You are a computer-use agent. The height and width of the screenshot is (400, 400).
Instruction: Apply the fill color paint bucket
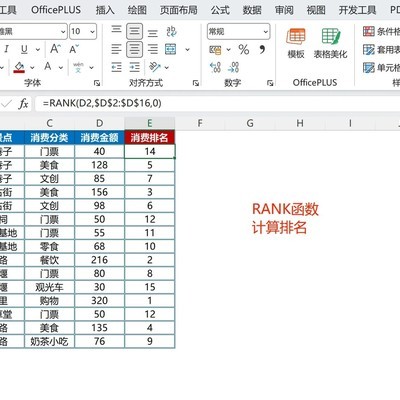point(19,67)
